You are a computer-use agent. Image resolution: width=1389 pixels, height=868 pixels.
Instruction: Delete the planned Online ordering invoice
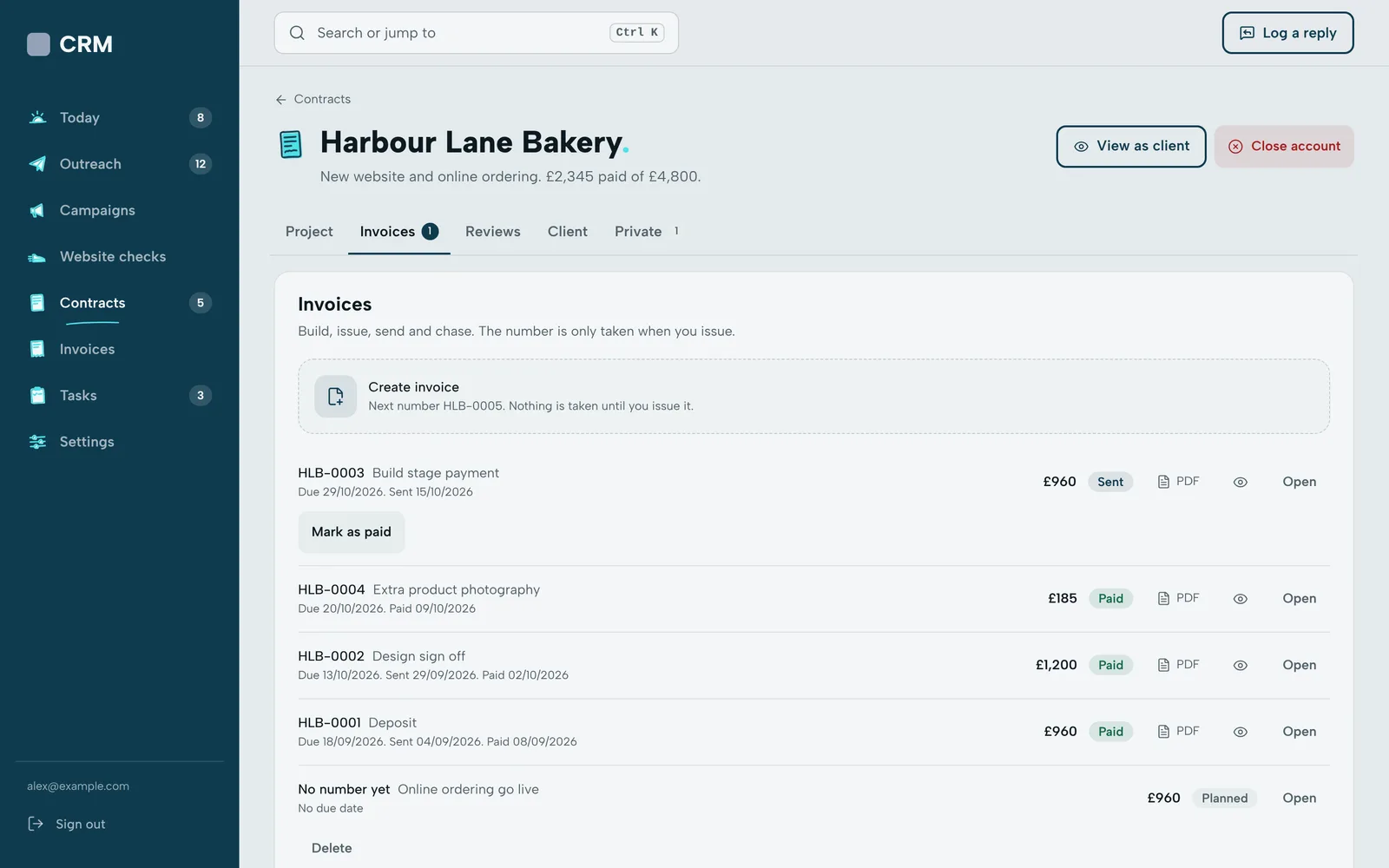(332, 848)
